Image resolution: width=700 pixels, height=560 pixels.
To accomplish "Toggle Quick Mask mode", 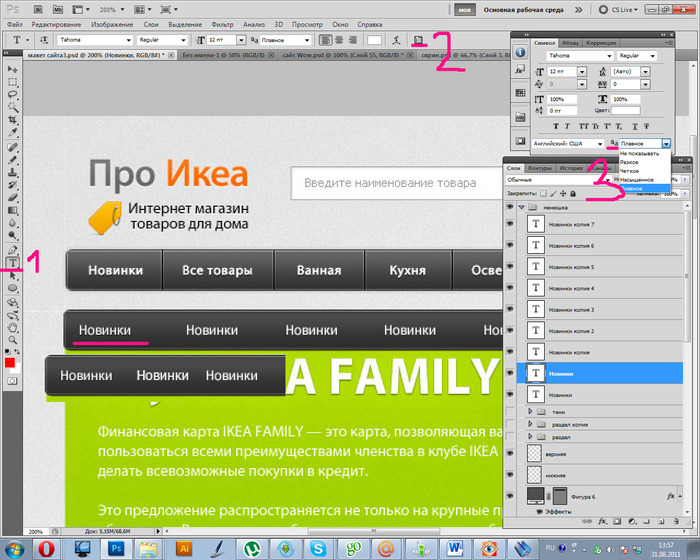I will (x=12, y=381).
